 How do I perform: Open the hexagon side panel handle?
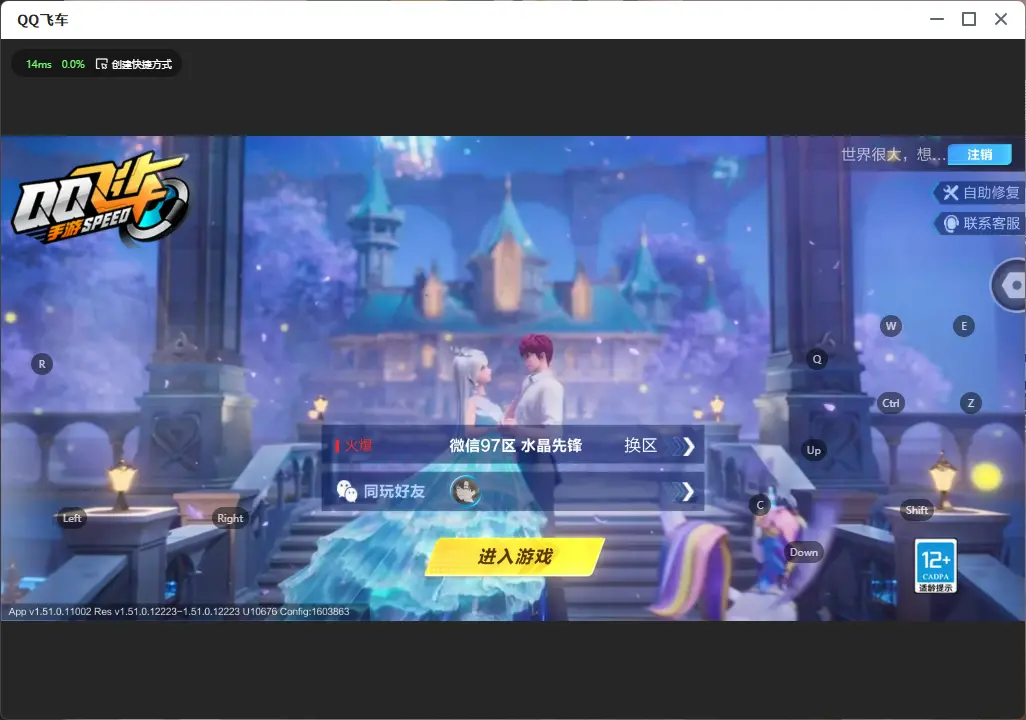(x=1010, y=285)
